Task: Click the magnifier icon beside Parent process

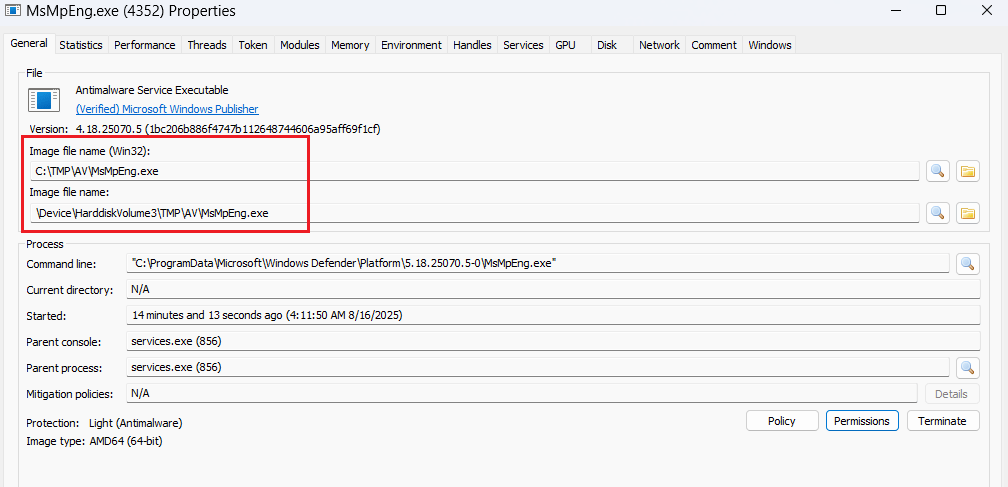Action: click(x=967, y=367)
